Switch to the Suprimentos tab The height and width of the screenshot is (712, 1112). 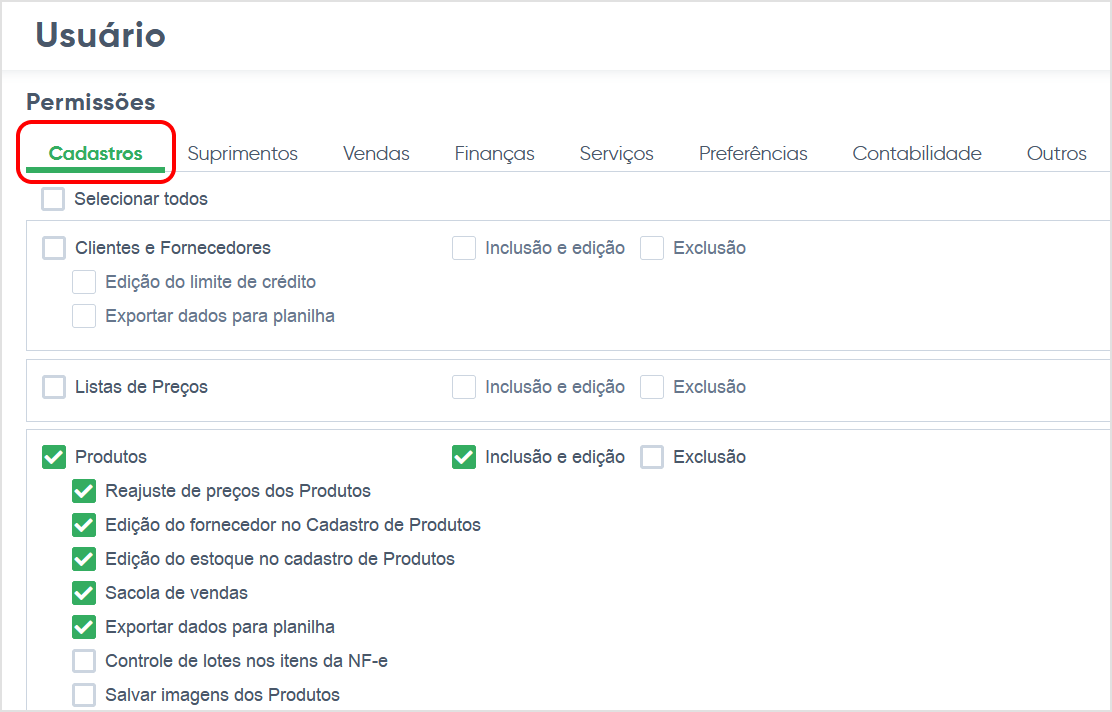243,153
